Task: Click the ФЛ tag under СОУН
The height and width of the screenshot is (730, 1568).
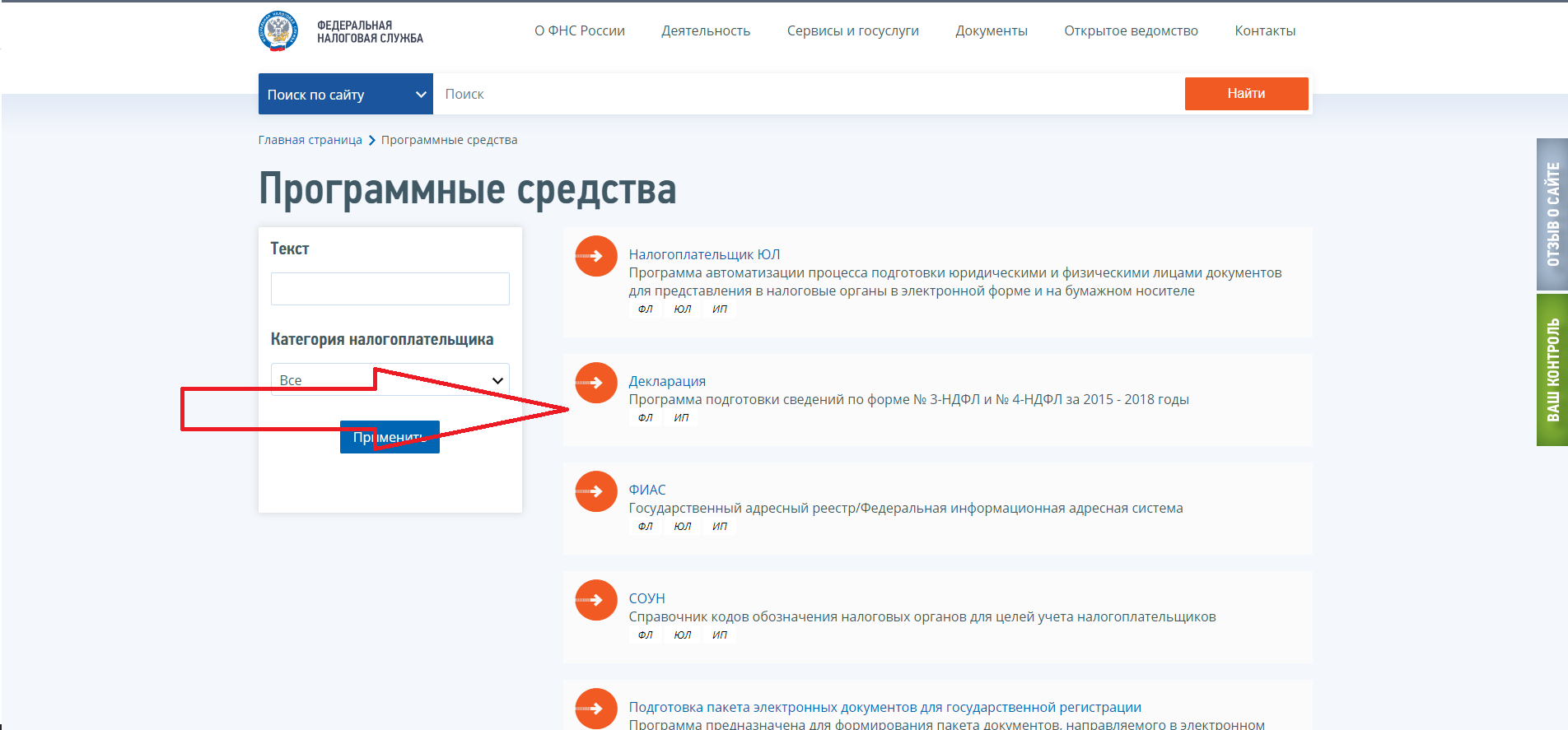Action: [x=645, y=635]
